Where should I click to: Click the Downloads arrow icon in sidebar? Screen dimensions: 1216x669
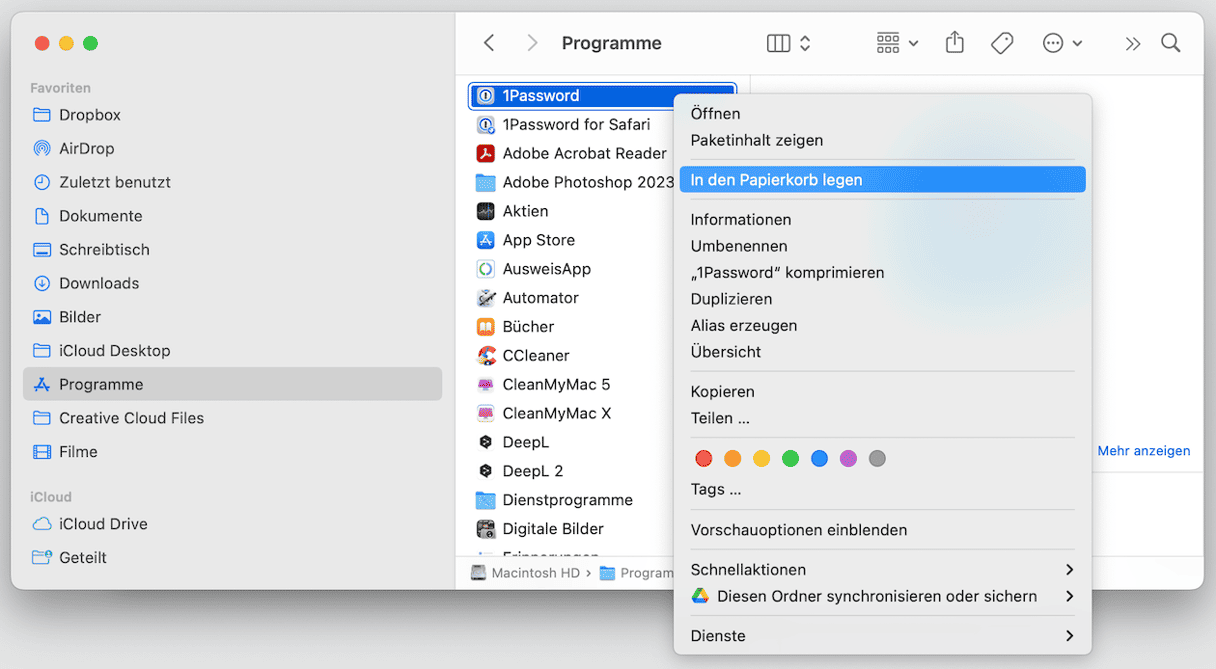point(42,283)
